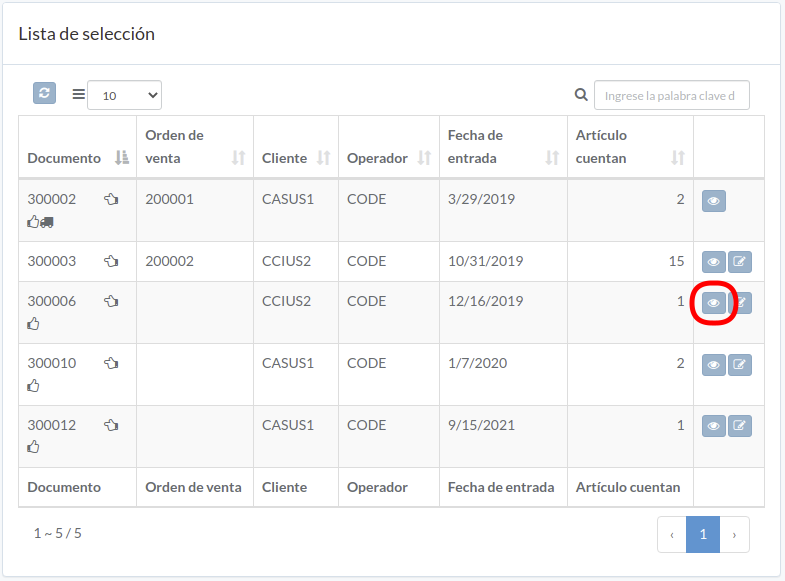The image size is (785, 581).
Task: Sort by Operador column
Action: (x=389, y=147)
